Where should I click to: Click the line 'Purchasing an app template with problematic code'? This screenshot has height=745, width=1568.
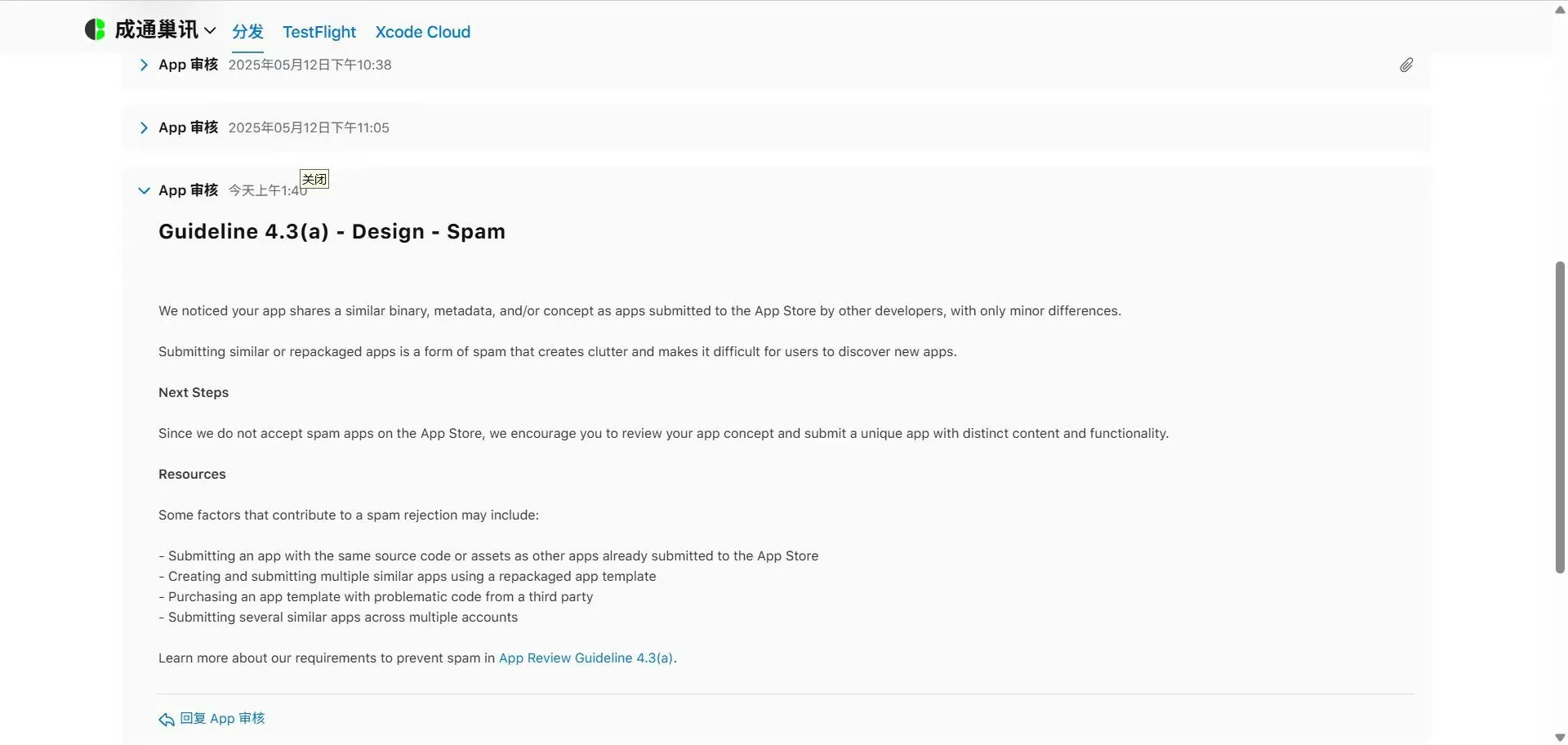tap(376, 597)
